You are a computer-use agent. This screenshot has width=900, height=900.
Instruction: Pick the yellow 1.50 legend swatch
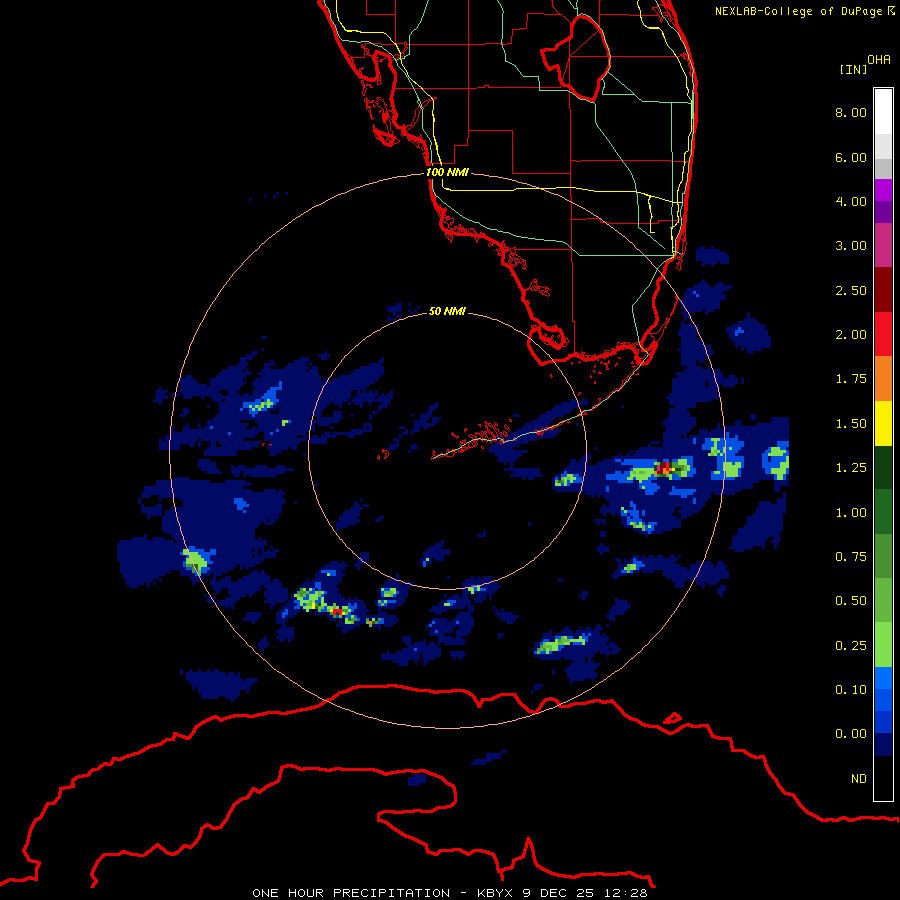coord(883,423)
